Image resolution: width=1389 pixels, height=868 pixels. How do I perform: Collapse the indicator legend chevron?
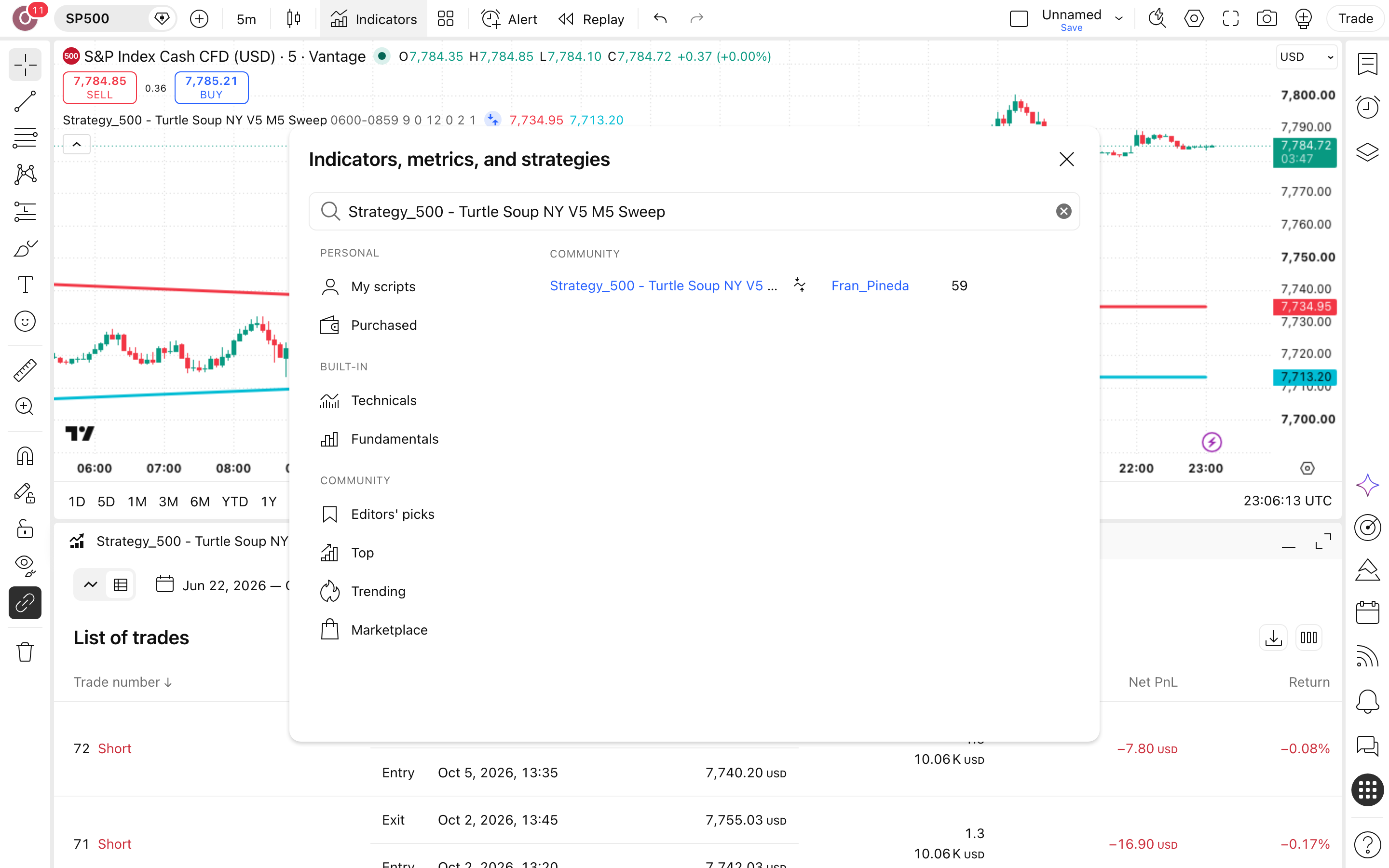76,144
